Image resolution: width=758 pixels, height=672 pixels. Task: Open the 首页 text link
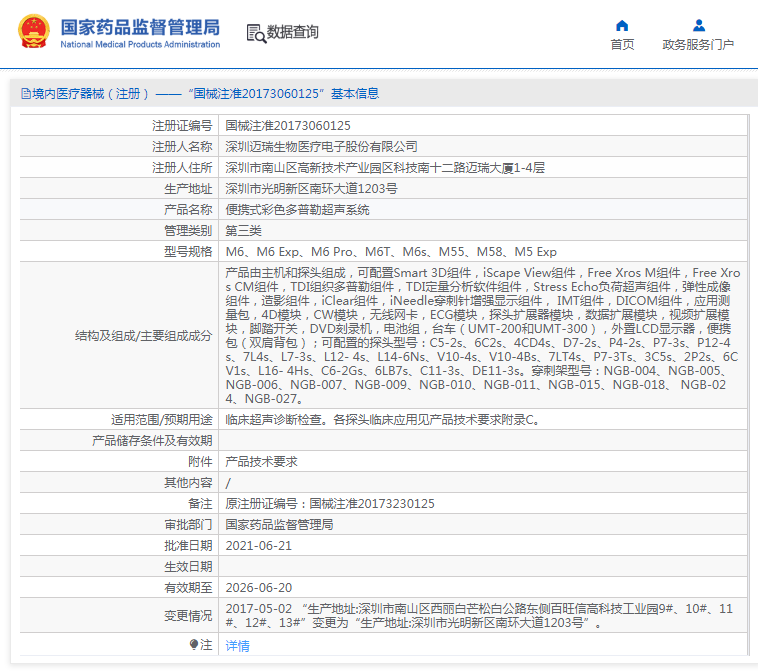622,44
